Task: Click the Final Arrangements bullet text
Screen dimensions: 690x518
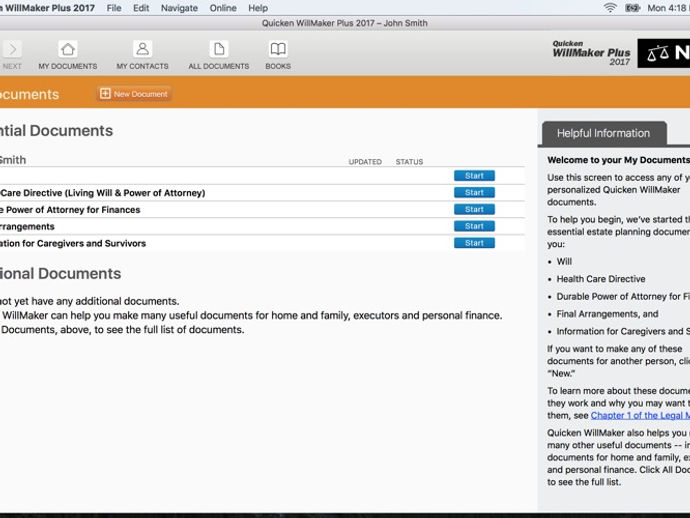Action: (607, 314)
